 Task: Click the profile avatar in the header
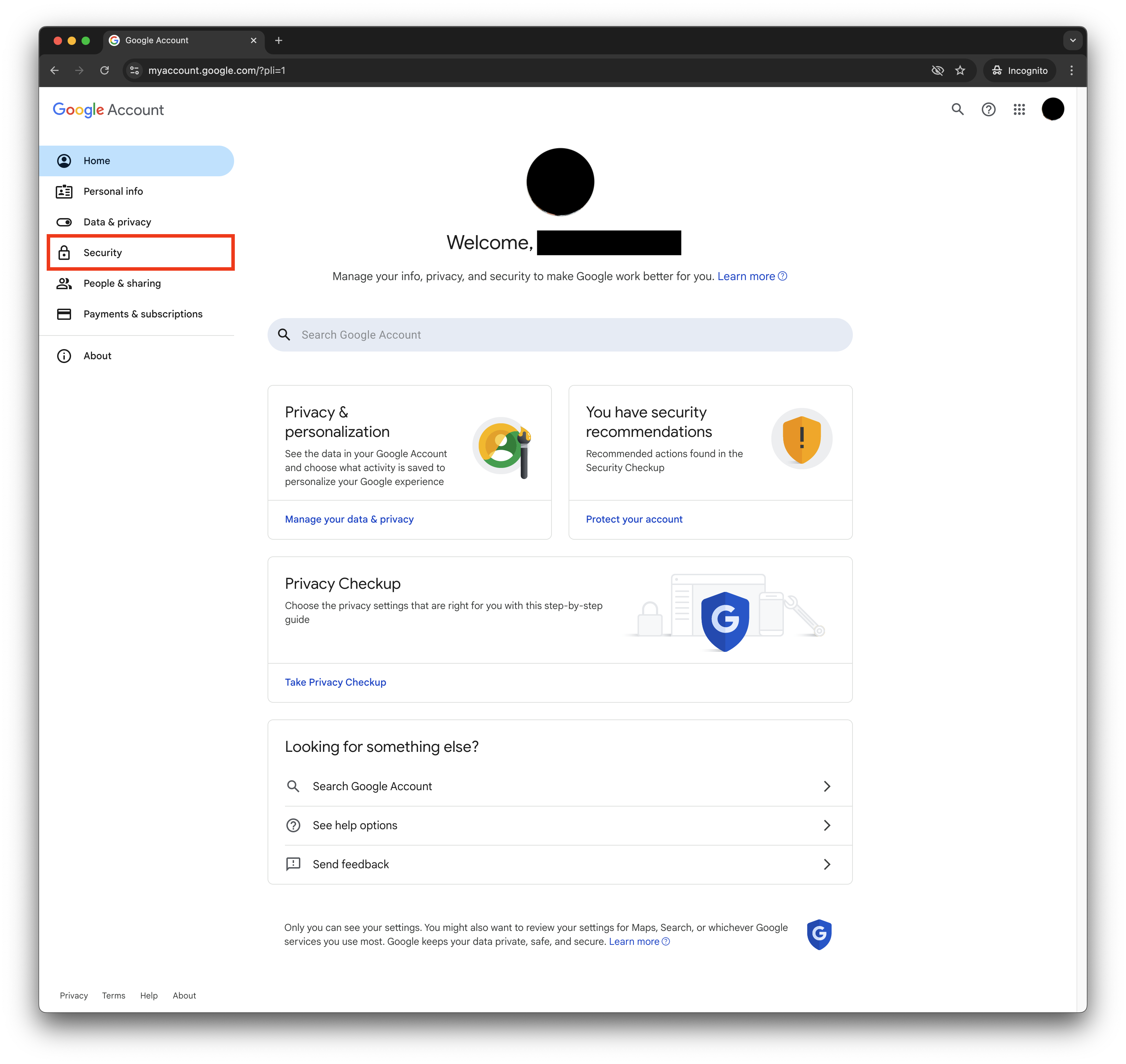[x=1052, y=109]
